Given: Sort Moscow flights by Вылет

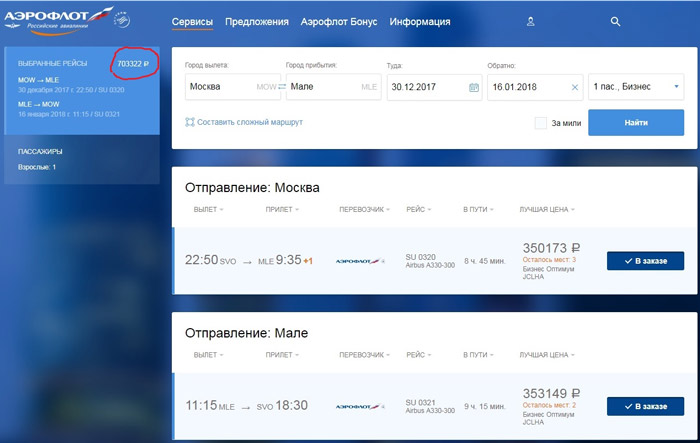Looking at the screenshot, I should 208,209.
